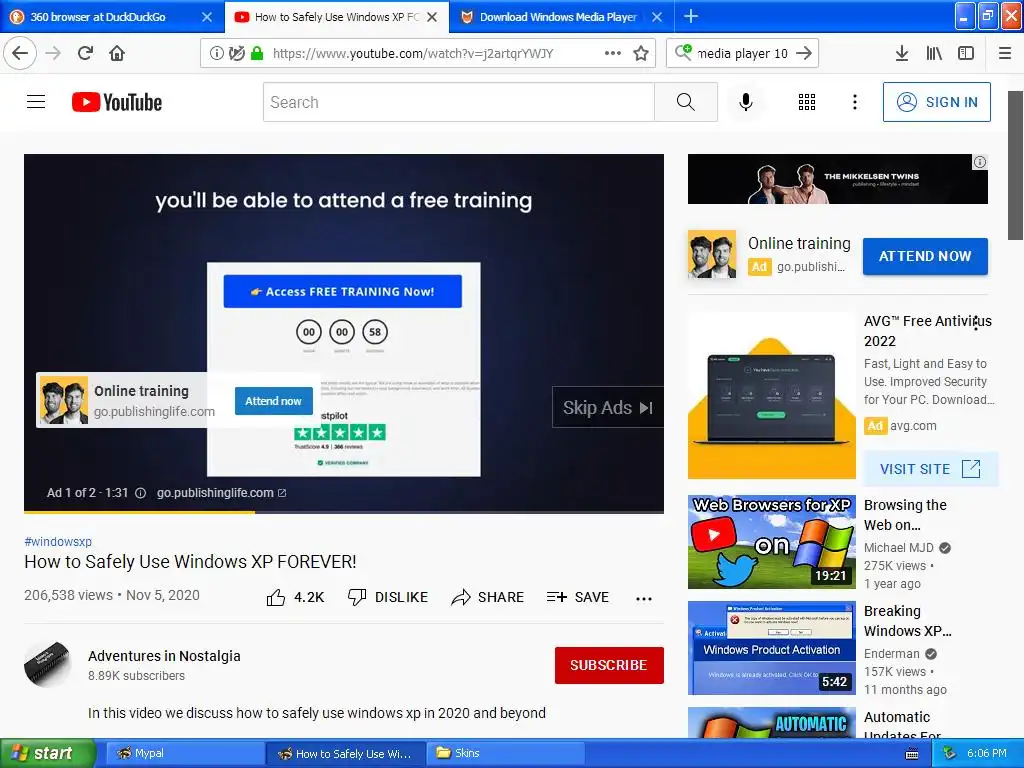
Task: Click Attend now in video ad overlay
Action: 274,401
